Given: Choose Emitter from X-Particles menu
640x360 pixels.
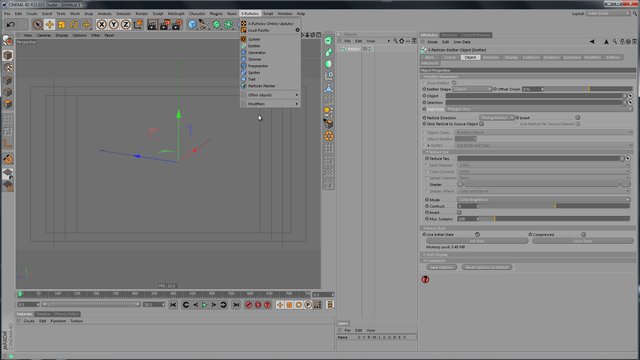Looking at the screenshot, I should (271, 46).
